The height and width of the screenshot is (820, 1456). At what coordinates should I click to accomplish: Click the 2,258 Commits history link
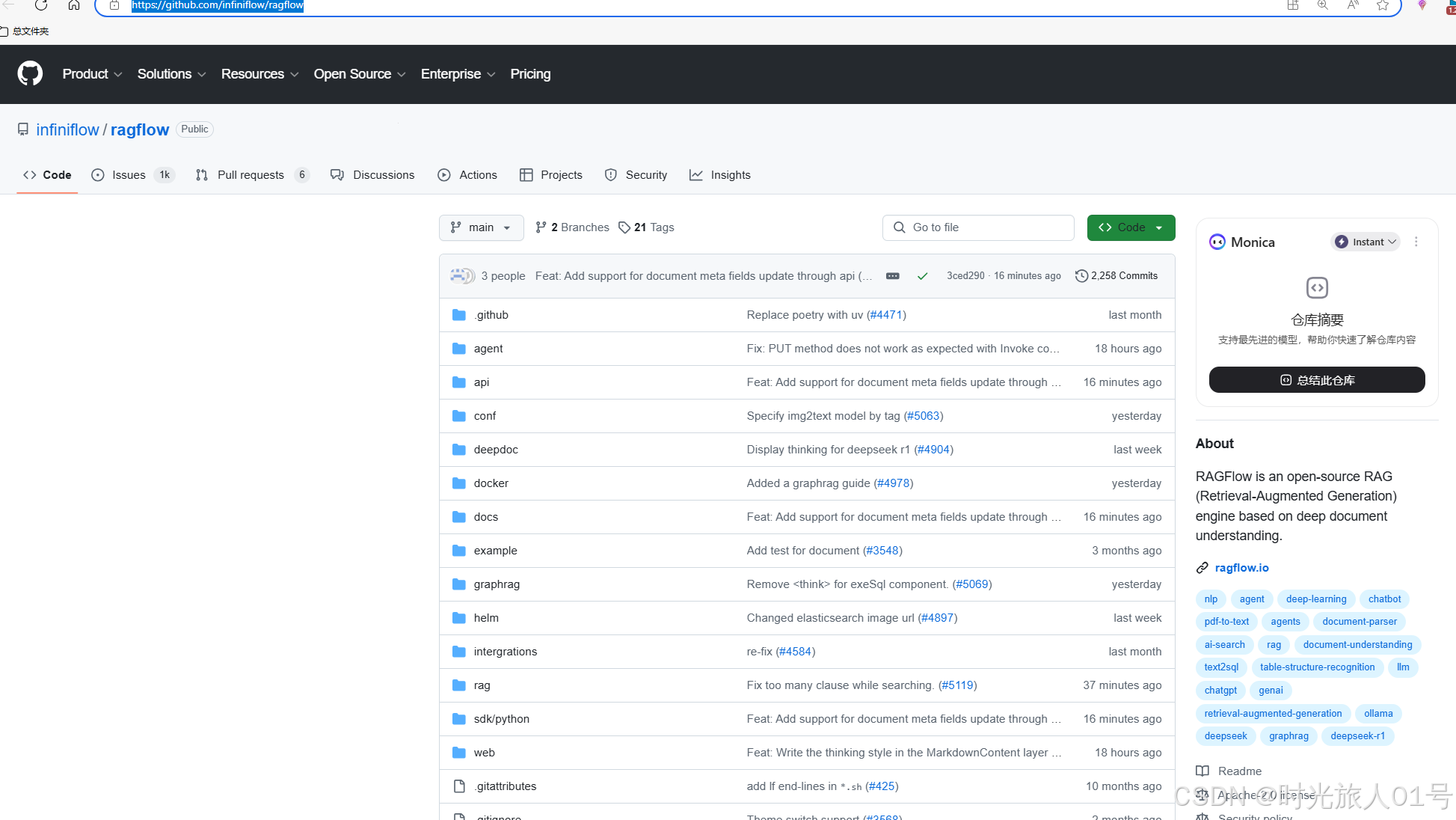1116,276
